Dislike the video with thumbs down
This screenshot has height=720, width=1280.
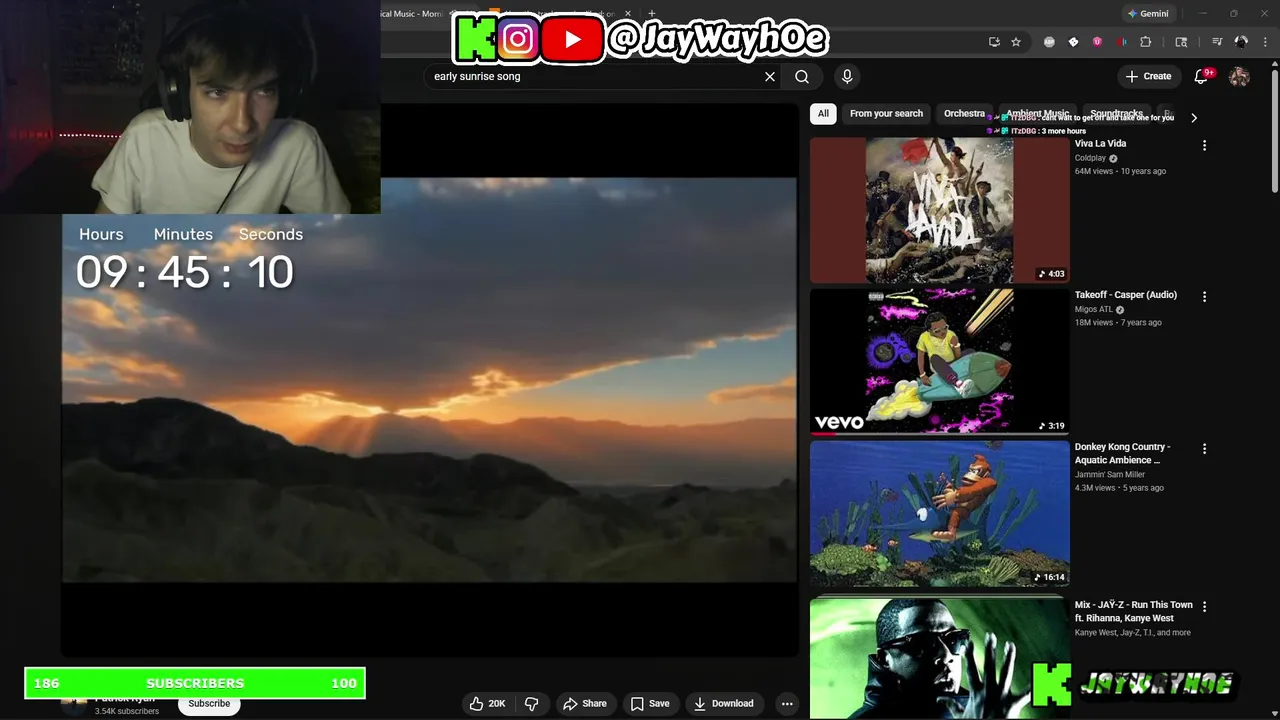532,703
